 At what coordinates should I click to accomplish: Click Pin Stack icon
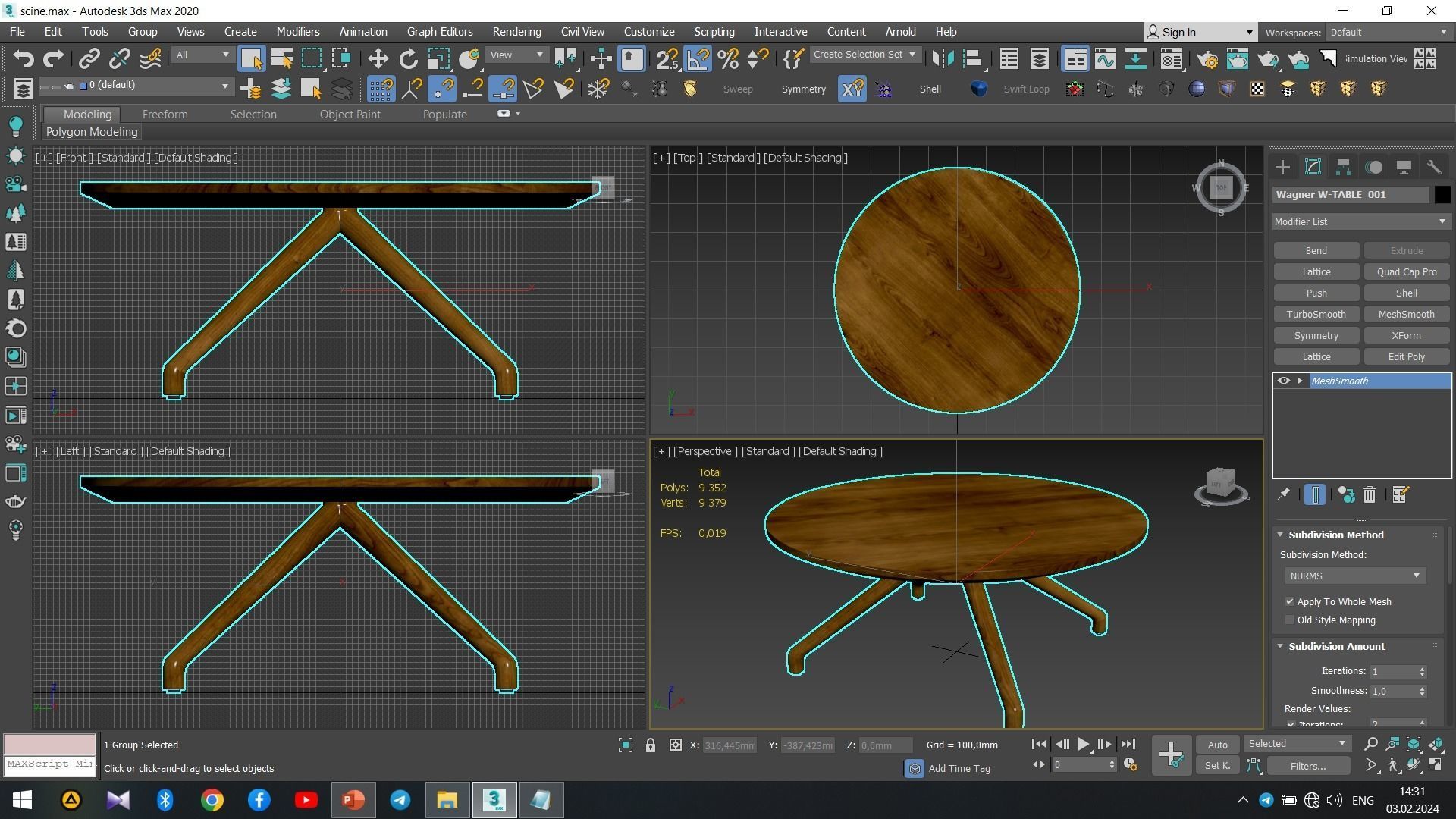pos(1283,494)
